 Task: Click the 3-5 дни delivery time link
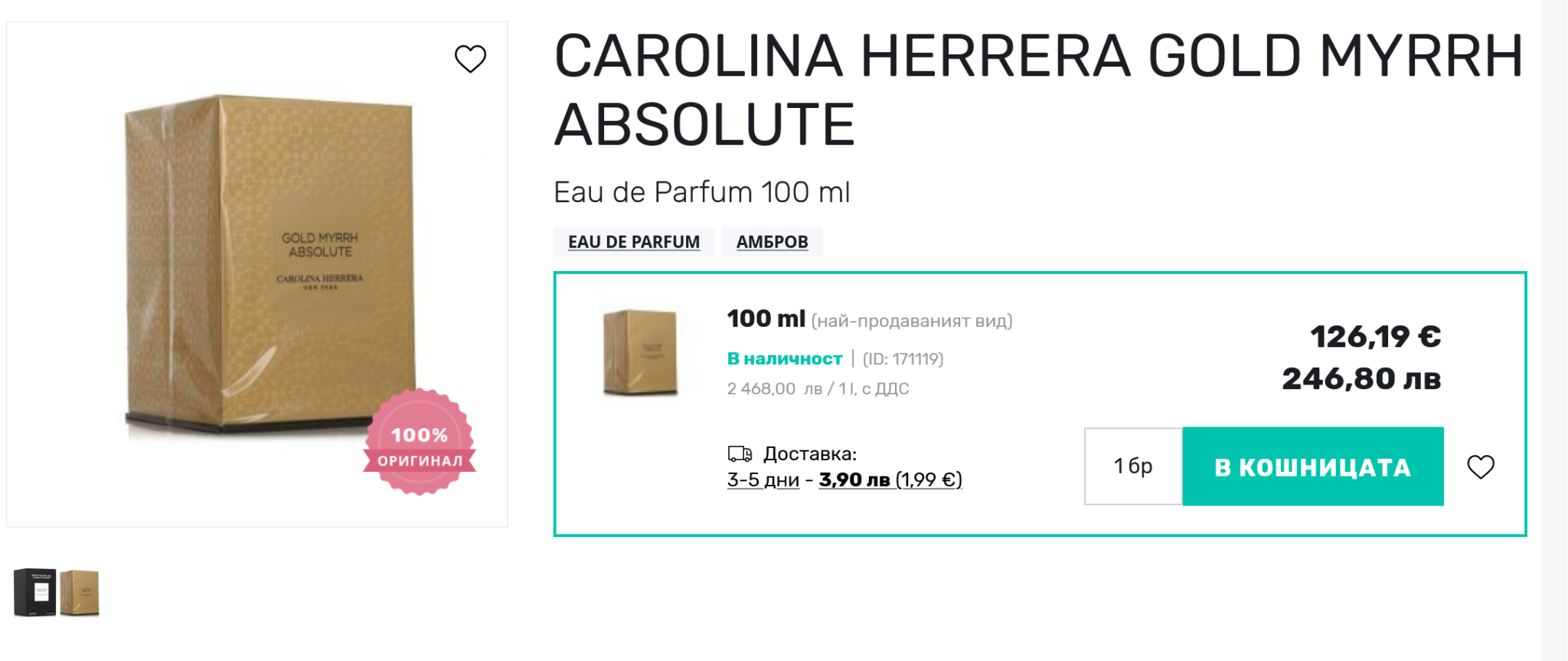[763, 480]
